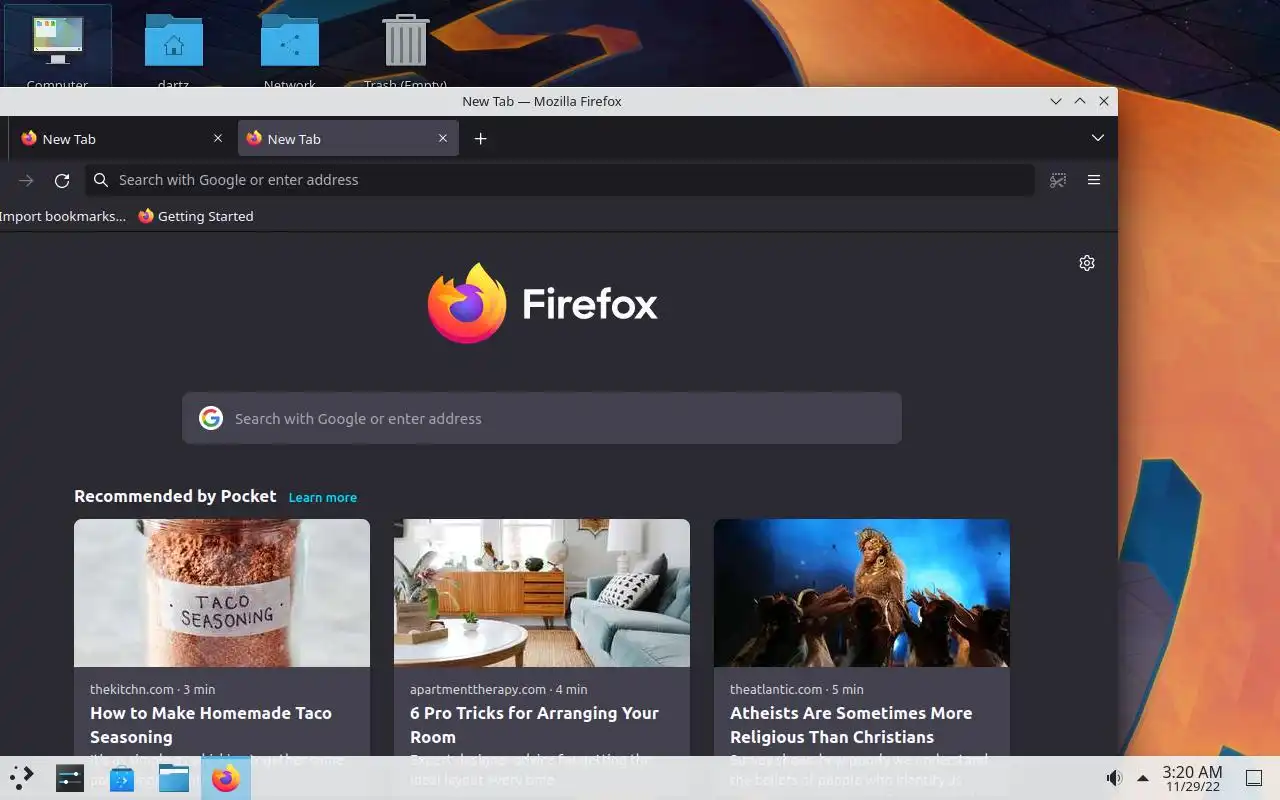1280x800 pixels.
Task: Close the Firefox window
Action: pos(1104,101)
